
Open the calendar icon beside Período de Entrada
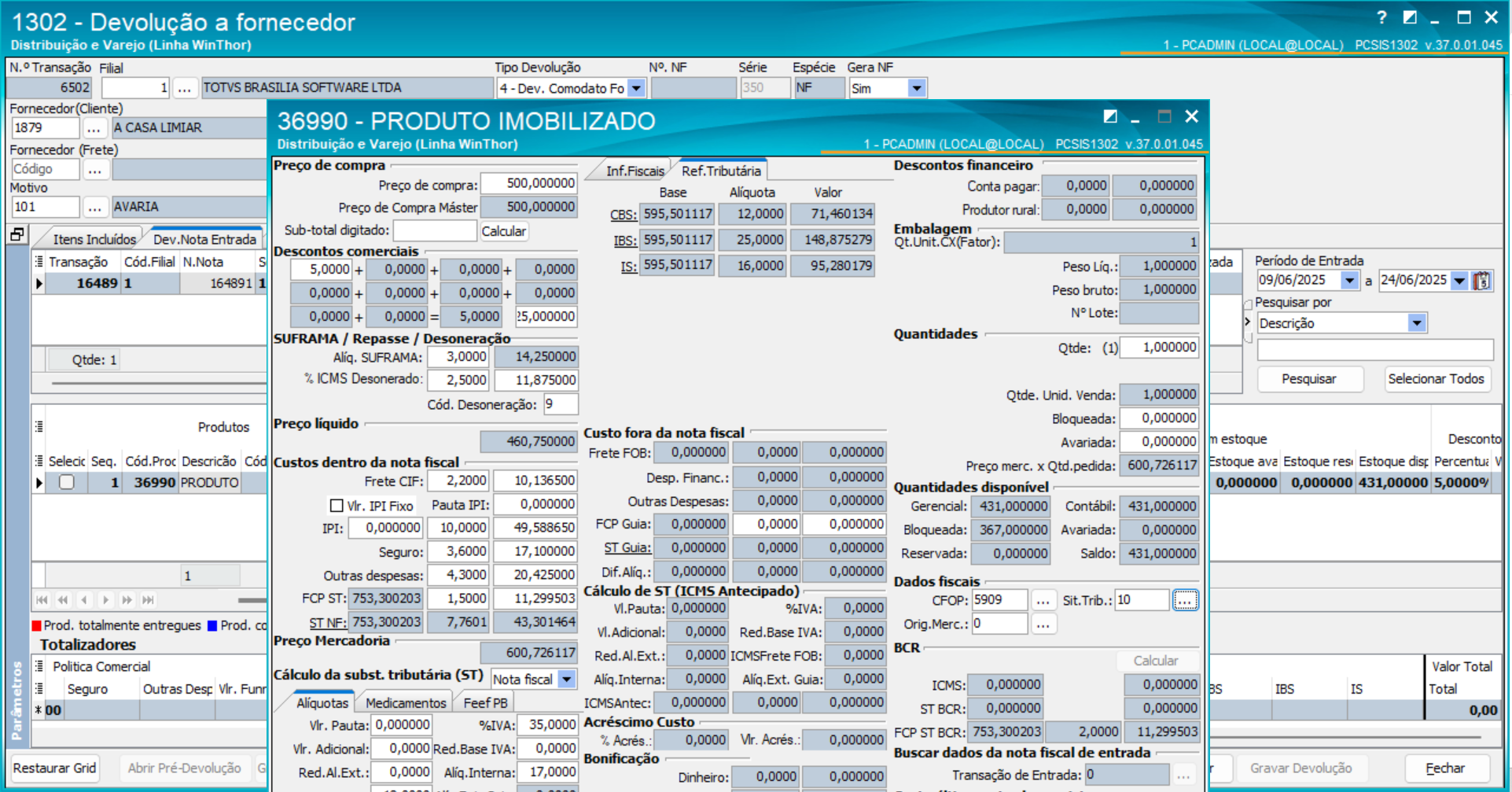coord(1482,281)
